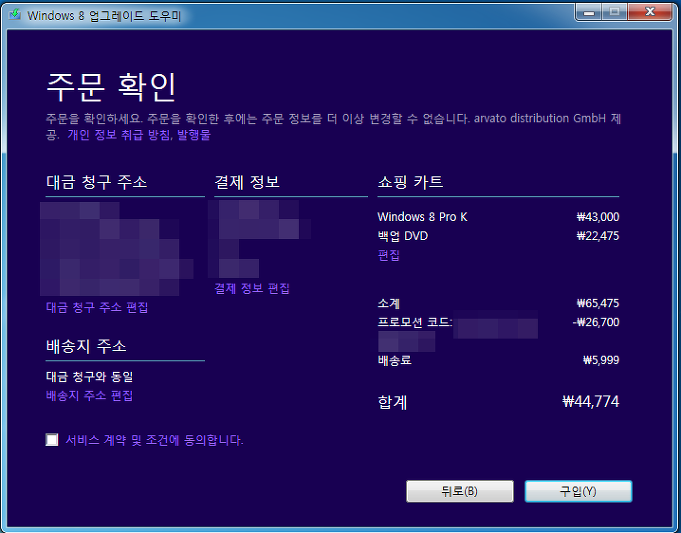Click the 소계 ₩65,475 amount
Image resolution: width=681 pixels, height=533 pixels.
tap(598, 303)
